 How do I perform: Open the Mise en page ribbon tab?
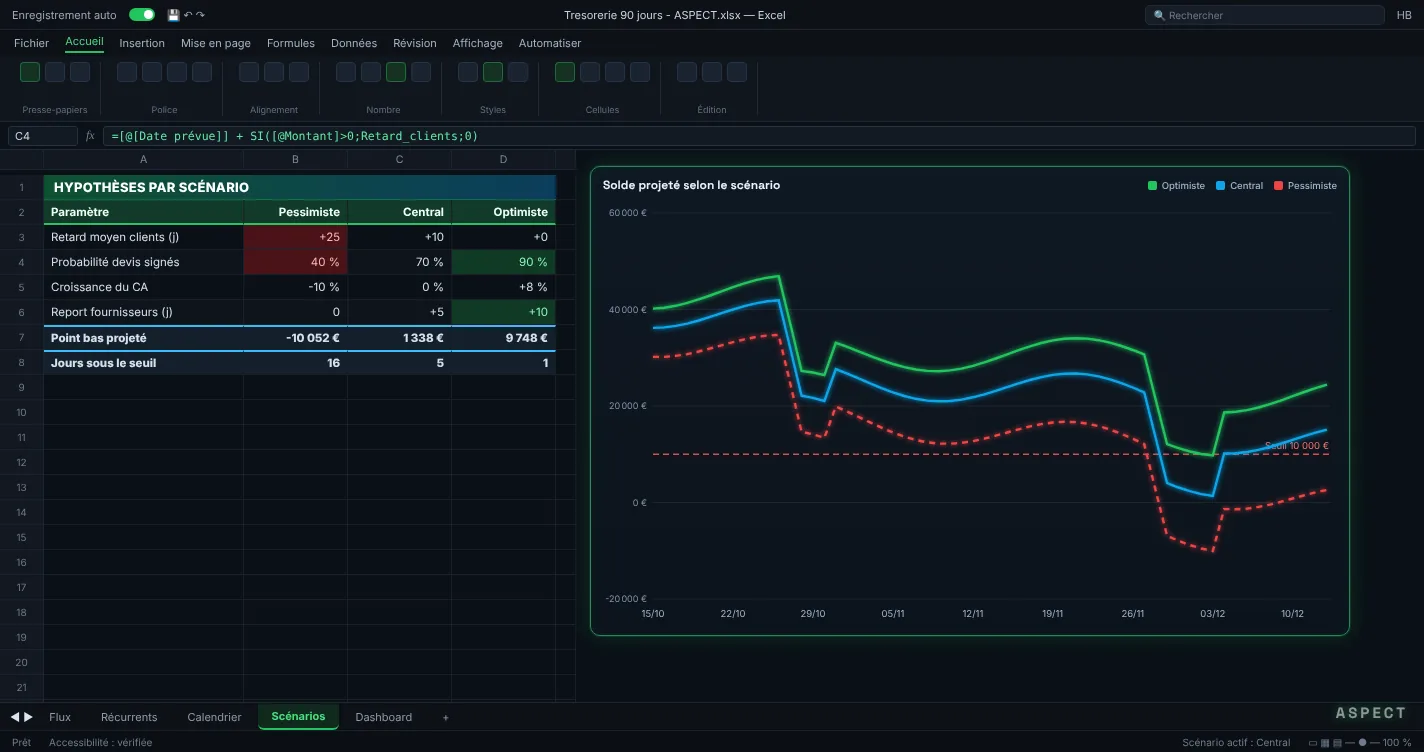point(216,43)
